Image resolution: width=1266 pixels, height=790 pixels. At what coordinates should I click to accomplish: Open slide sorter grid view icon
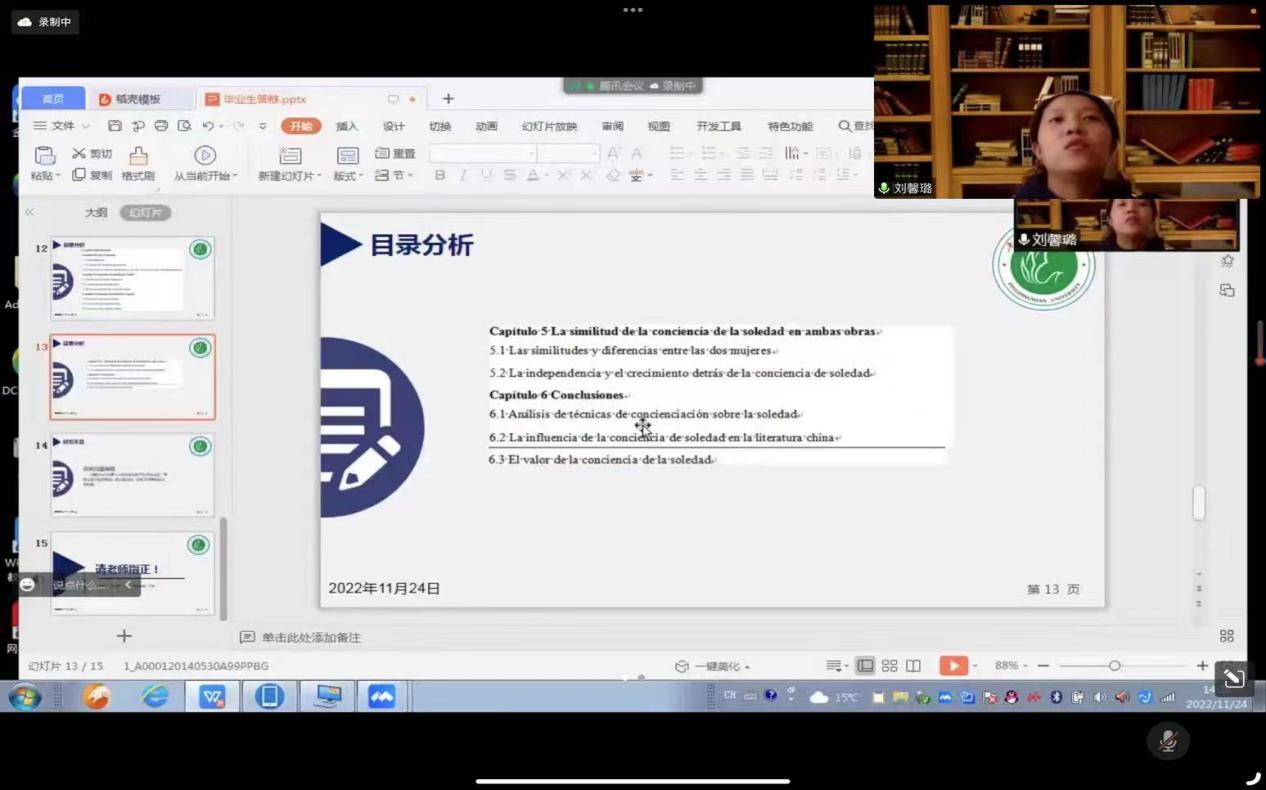point(889,666)
